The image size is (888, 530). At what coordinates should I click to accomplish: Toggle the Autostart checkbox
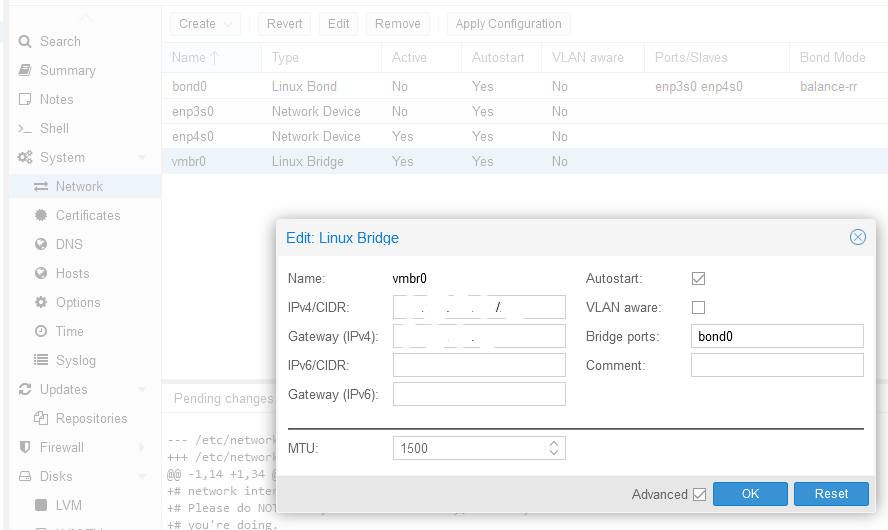(x=698, y=279)
